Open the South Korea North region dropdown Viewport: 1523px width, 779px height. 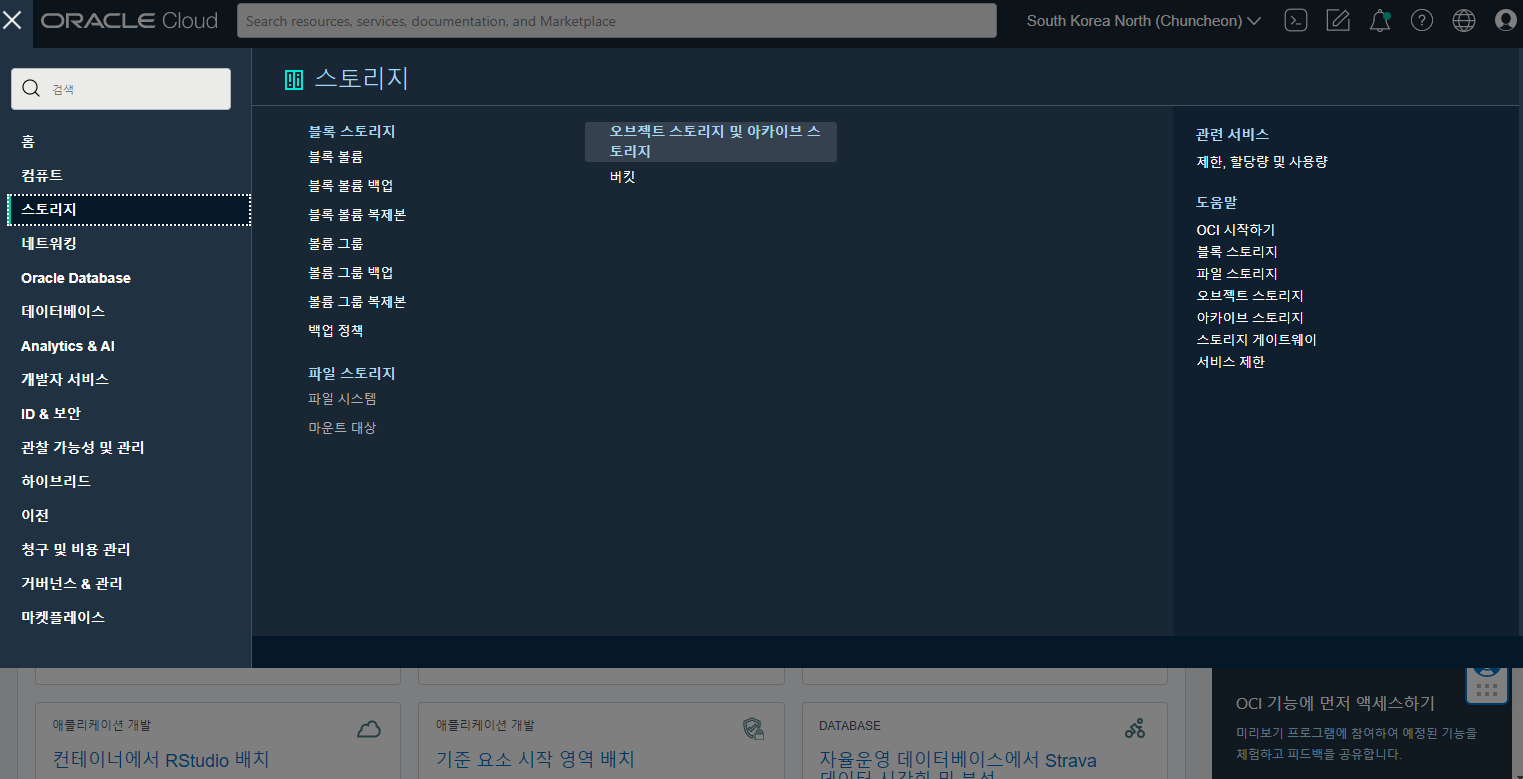click(1144, 20)
